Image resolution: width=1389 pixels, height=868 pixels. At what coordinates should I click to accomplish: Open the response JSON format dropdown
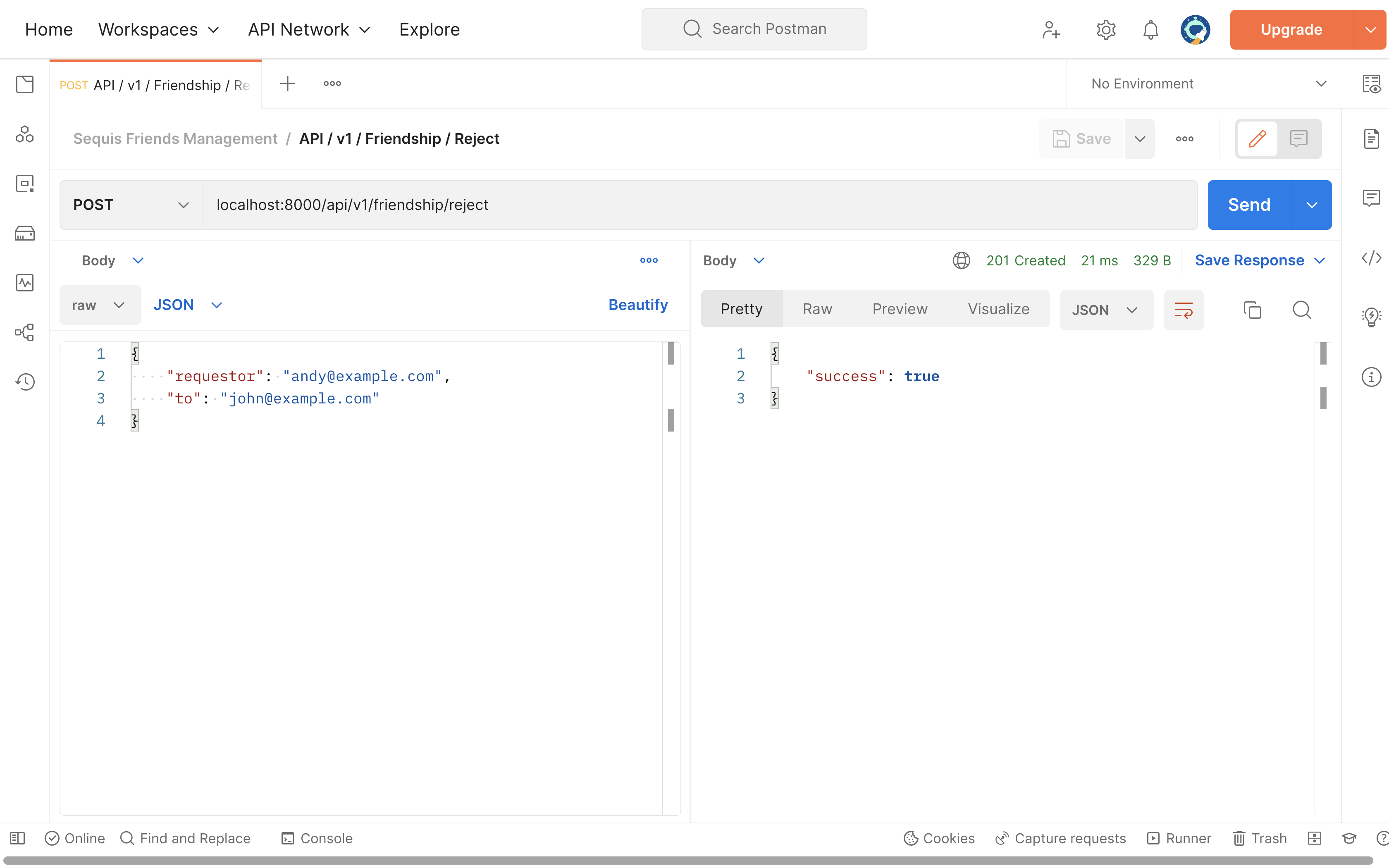1106,310
